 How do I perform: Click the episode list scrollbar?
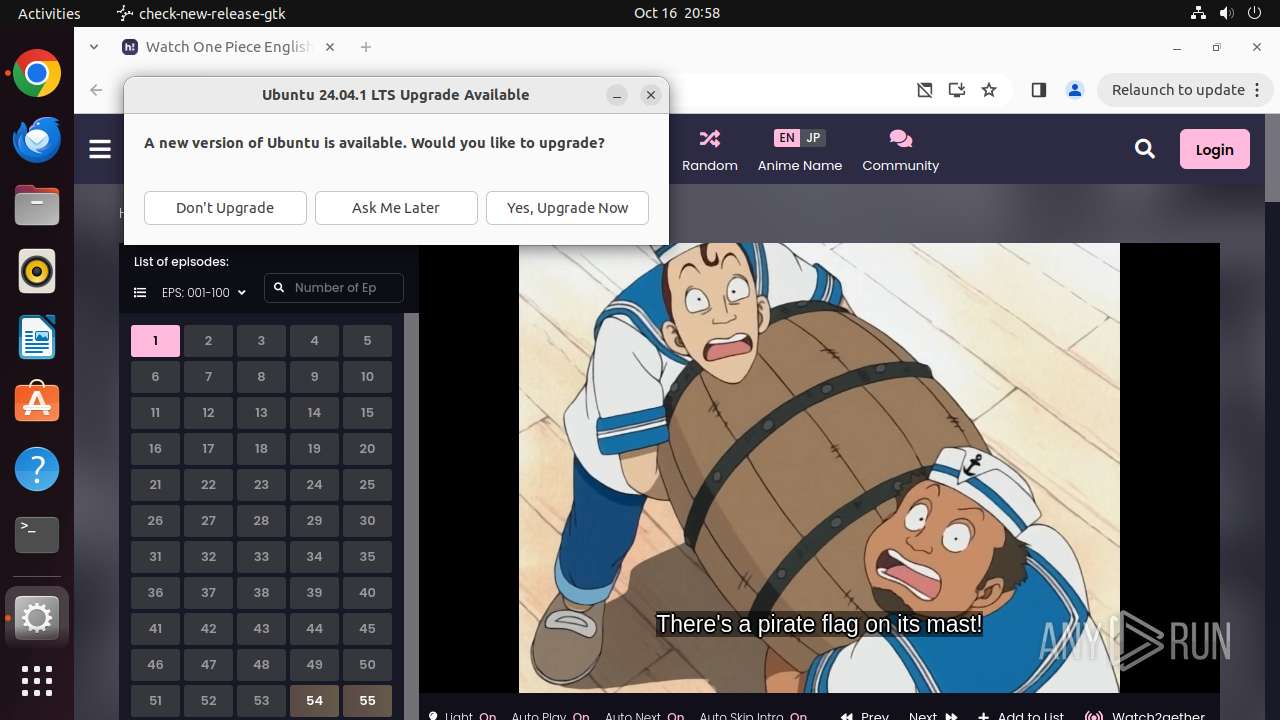click(410, 516)
